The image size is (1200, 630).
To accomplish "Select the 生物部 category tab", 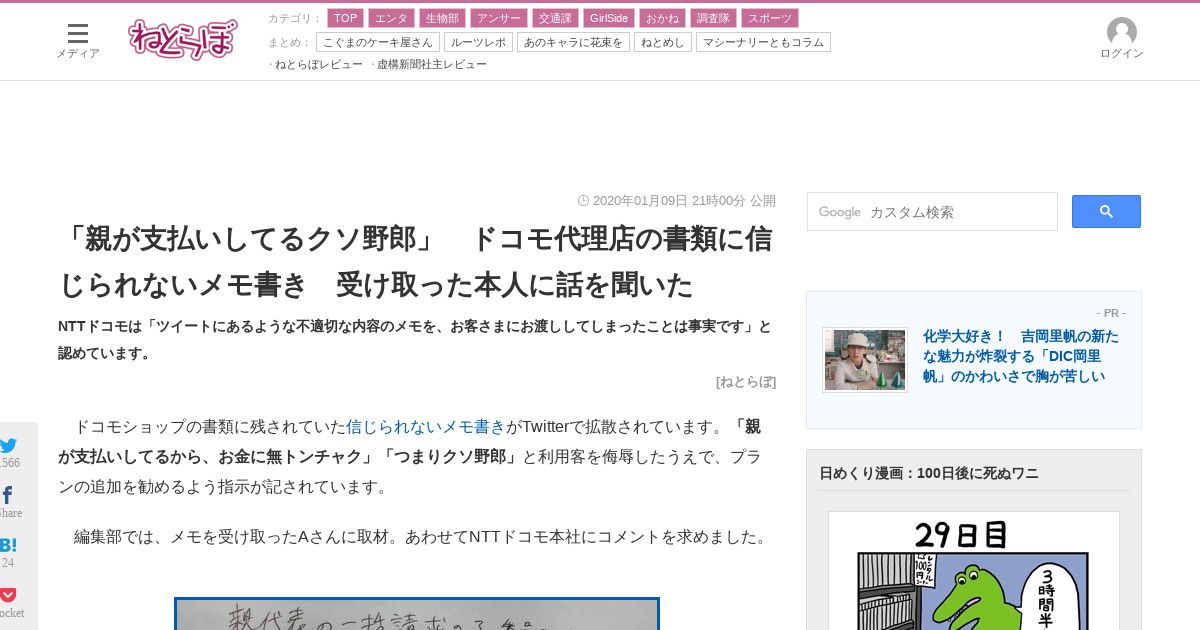I will [442, 18].
